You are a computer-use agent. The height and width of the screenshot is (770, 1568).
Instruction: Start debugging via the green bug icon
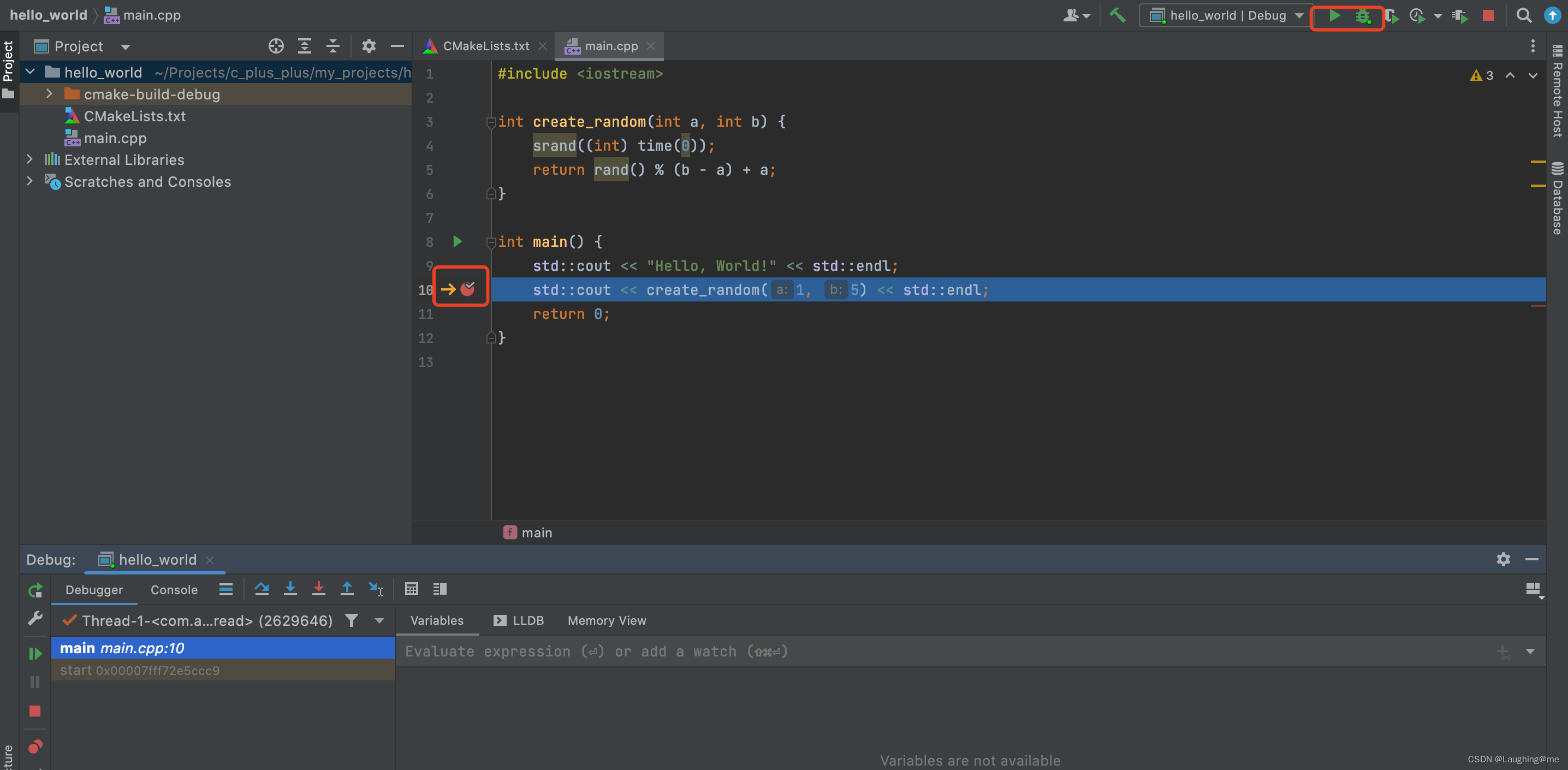(x=1362, y=16)
